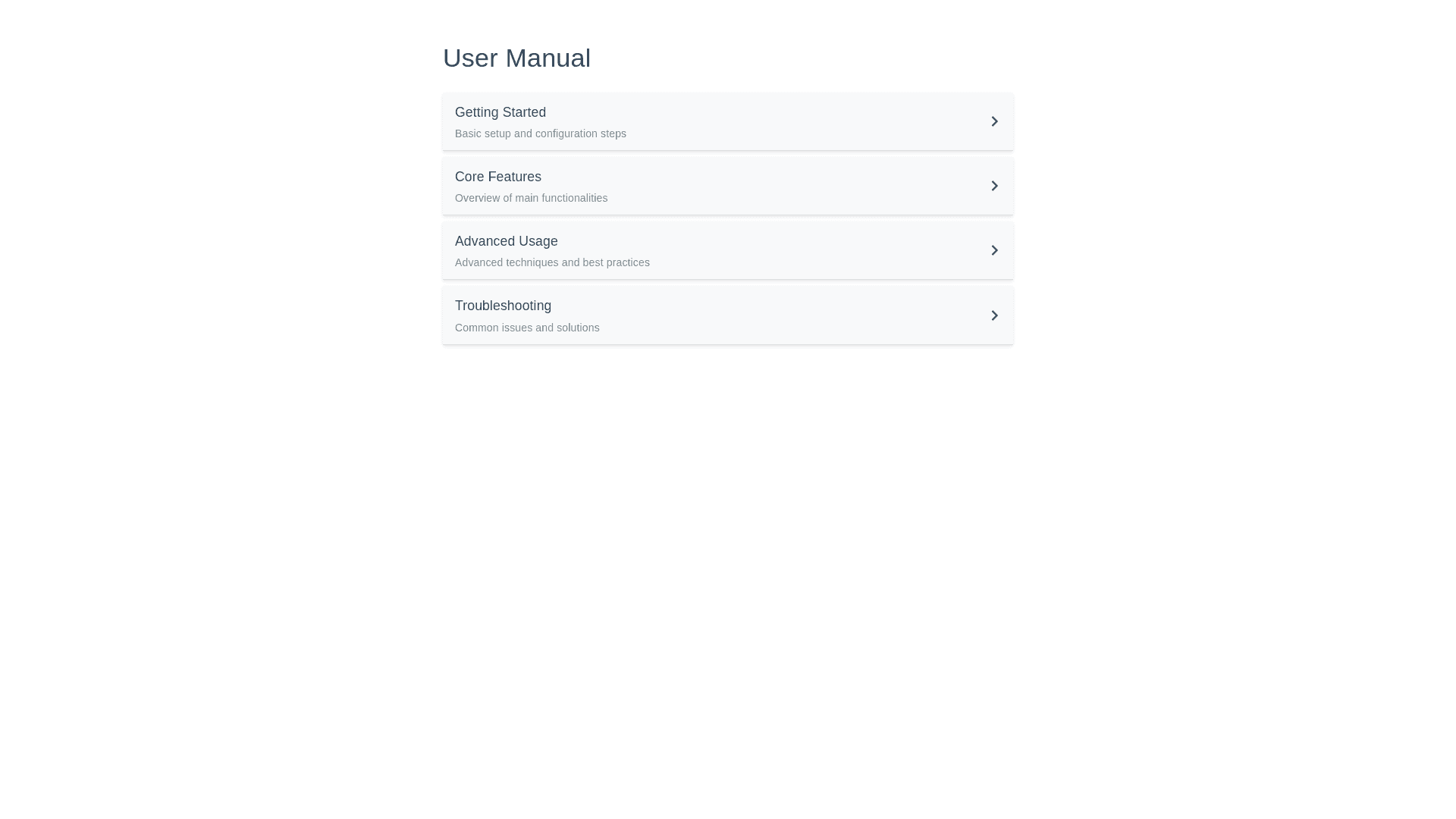Select the 'Core Features' title text
This screenshot has width=1456, height=819.
tap(497, 177)
